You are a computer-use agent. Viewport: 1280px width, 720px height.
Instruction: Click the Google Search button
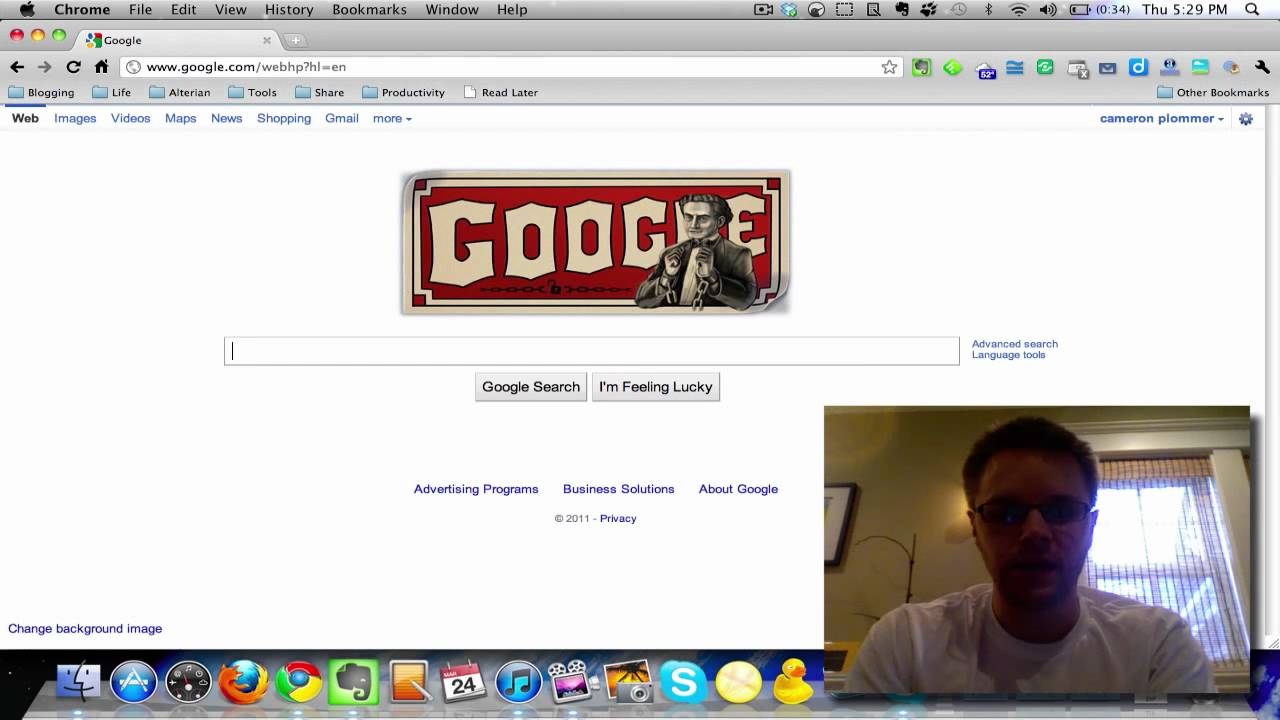tap(531, 387)
